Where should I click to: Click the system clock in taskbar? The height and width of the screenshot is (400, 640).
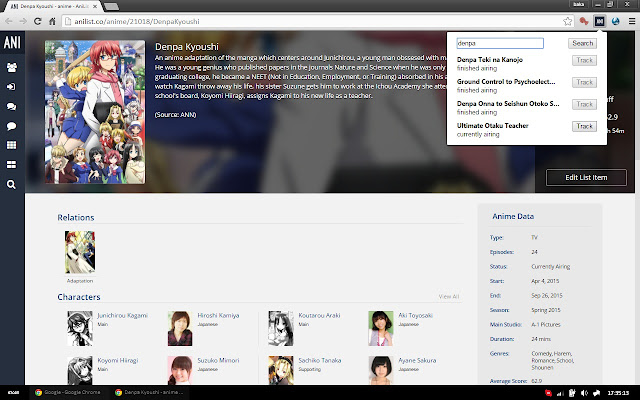618,393
